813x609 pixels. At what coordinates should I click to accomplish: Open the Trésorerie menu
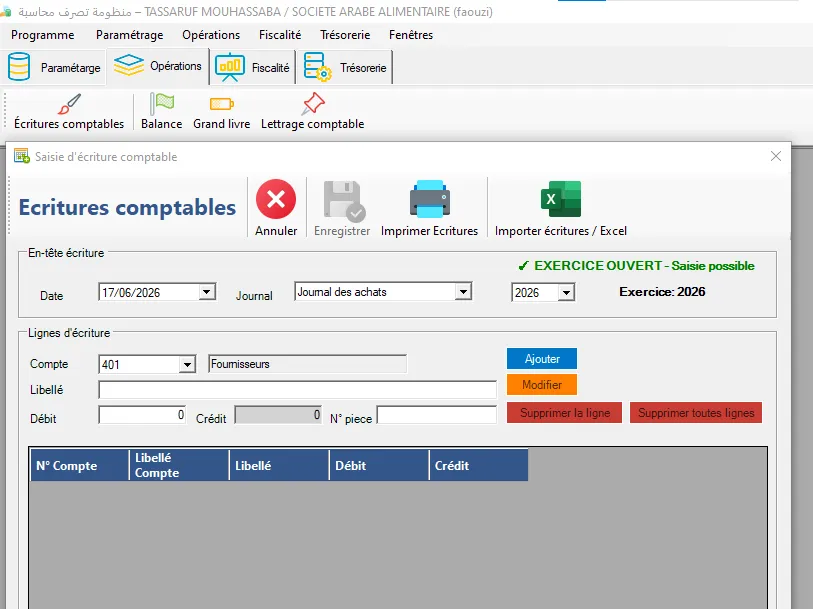coord(345,35)
